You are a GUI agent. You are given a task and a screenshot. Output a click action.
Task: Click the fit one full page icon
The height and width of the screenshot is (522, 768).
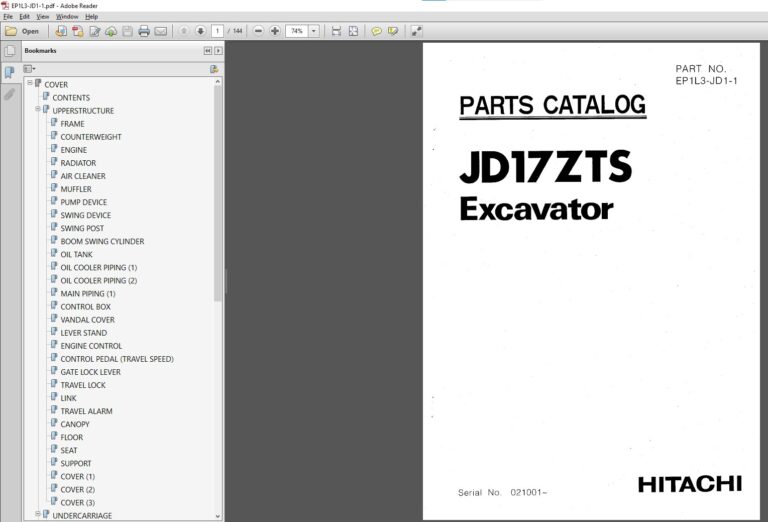(353, 31)
